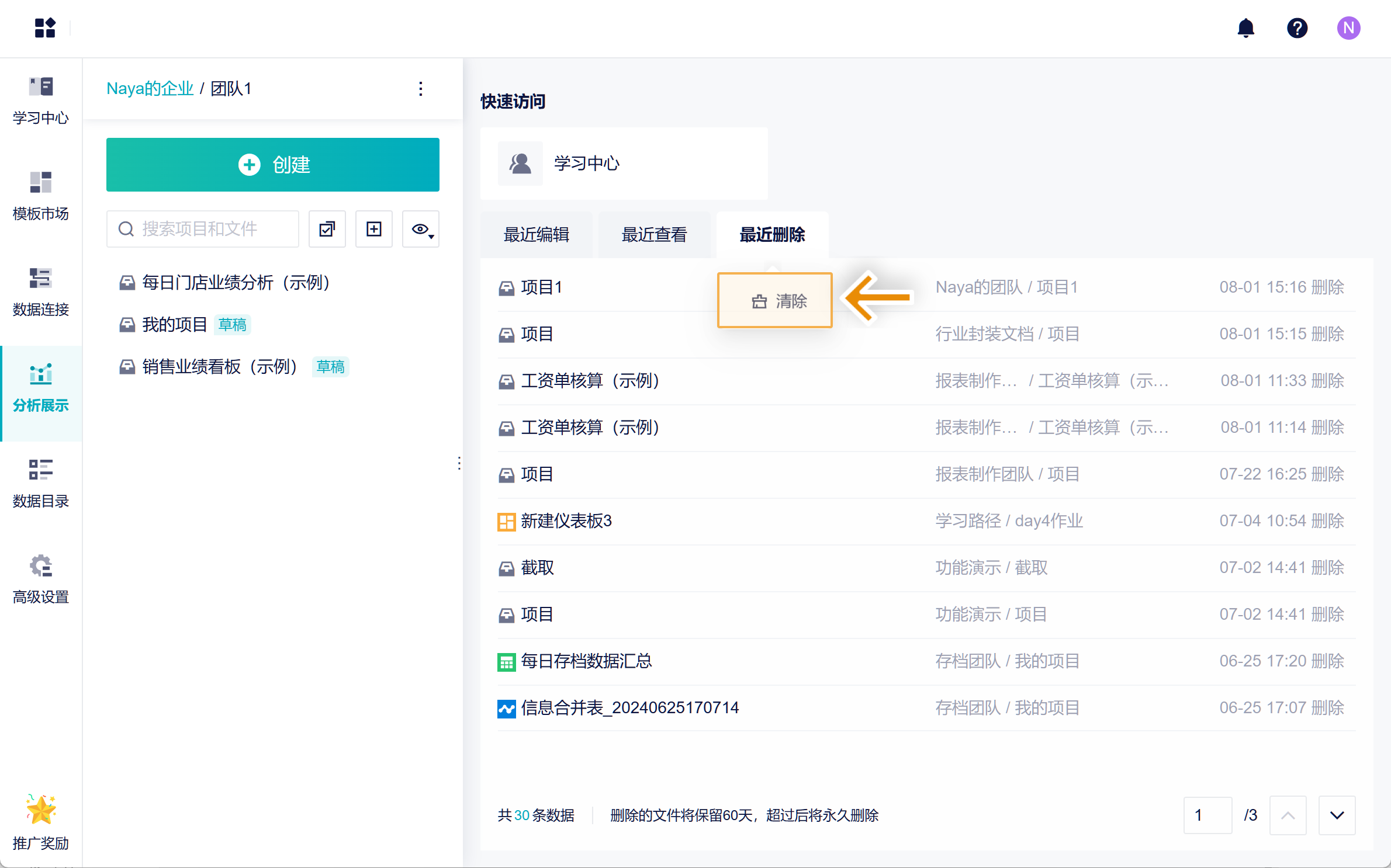
Task: Click the help question mark icon
Action: [x=1297, y=28]
